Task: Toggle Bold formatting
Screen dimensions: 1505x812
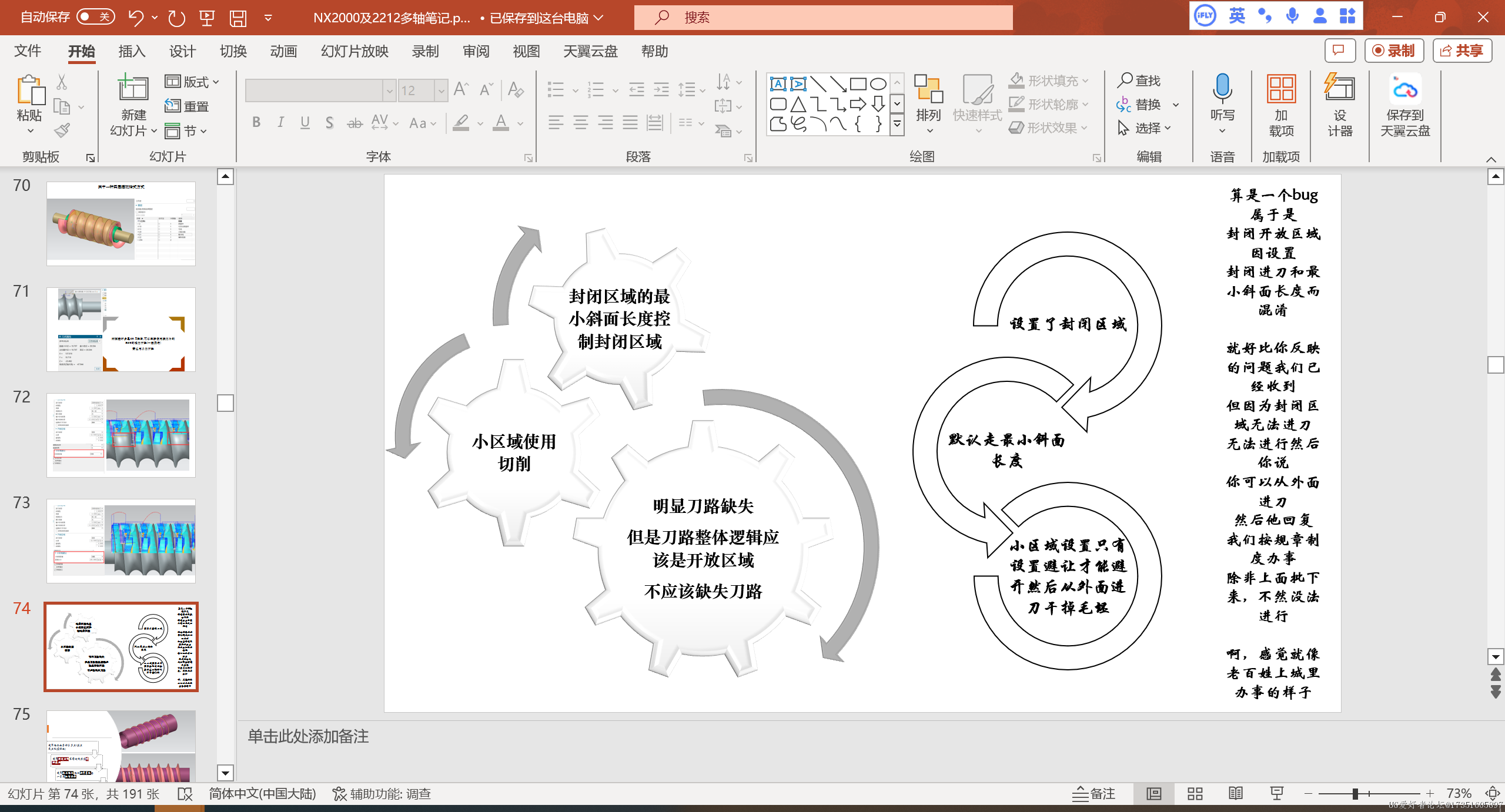Action: tap(256, 122)
